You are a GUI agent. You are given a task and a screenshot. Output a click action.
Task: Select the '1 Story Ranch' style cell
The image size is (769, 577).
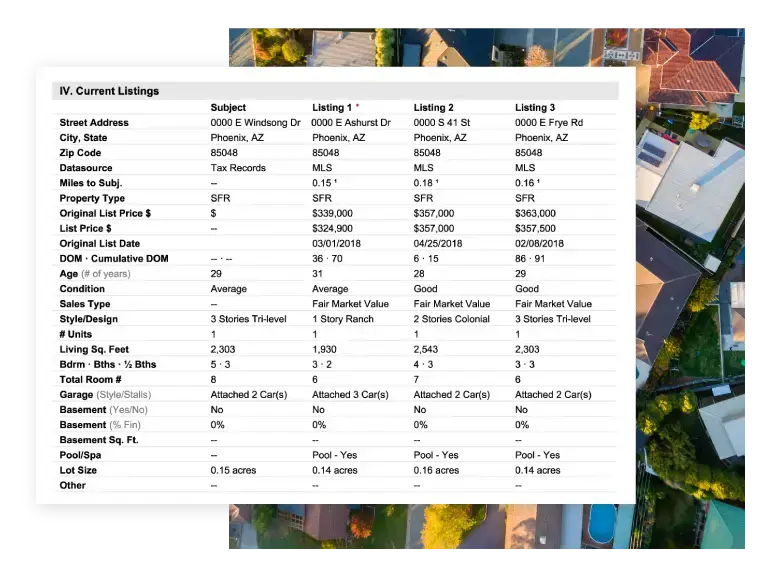click(x=343, y=319)
